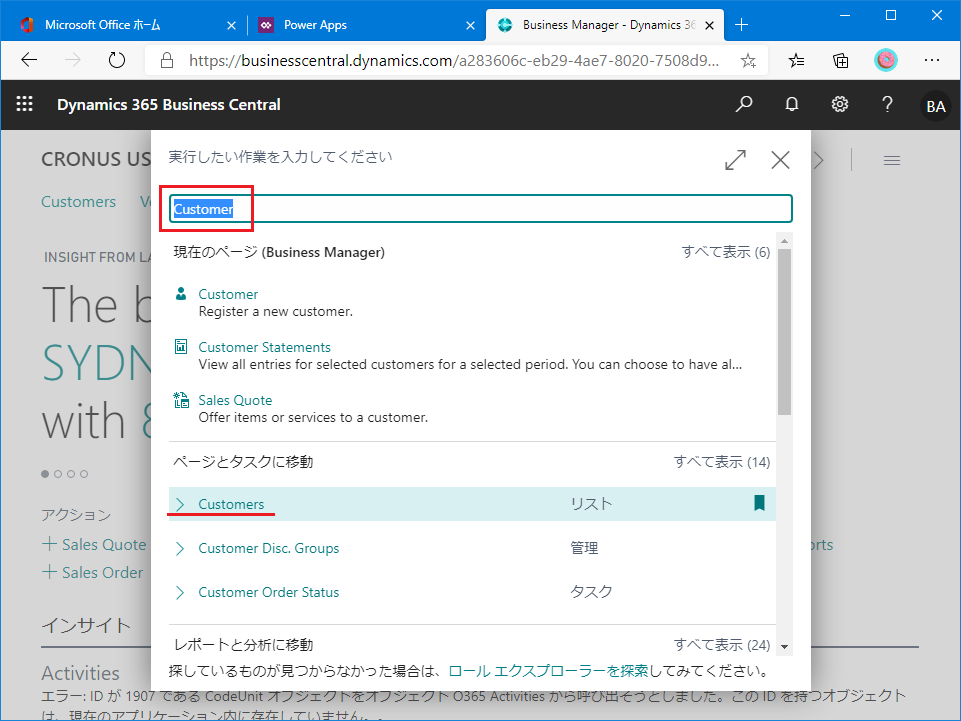Click the Sales Quote document icon
This screenshot has height=721, width=961.
181,400
